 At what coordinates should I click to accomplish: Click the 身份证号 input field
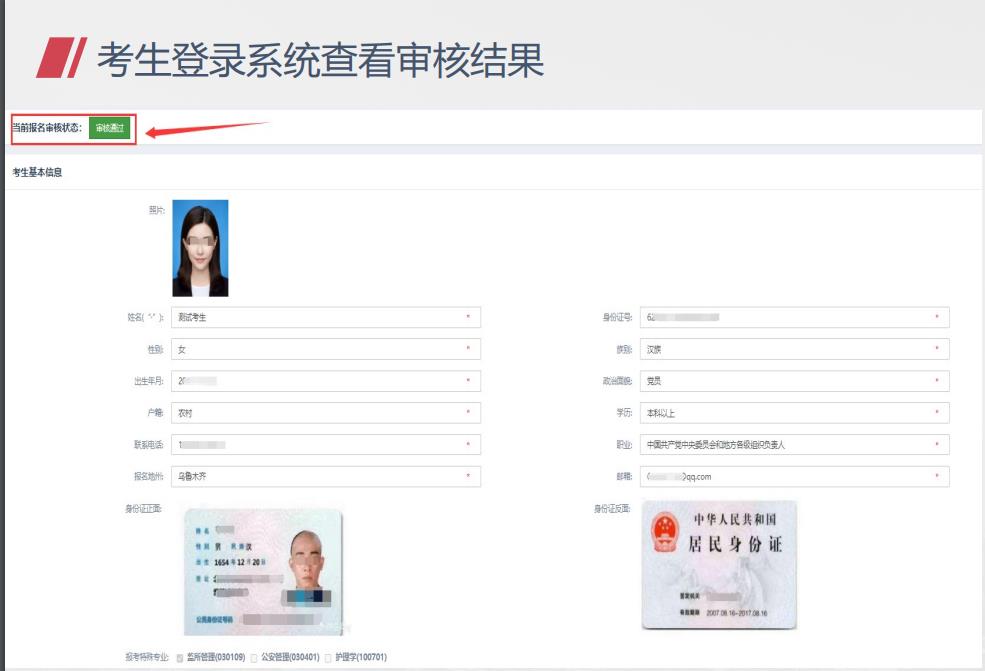coord(794,317)
